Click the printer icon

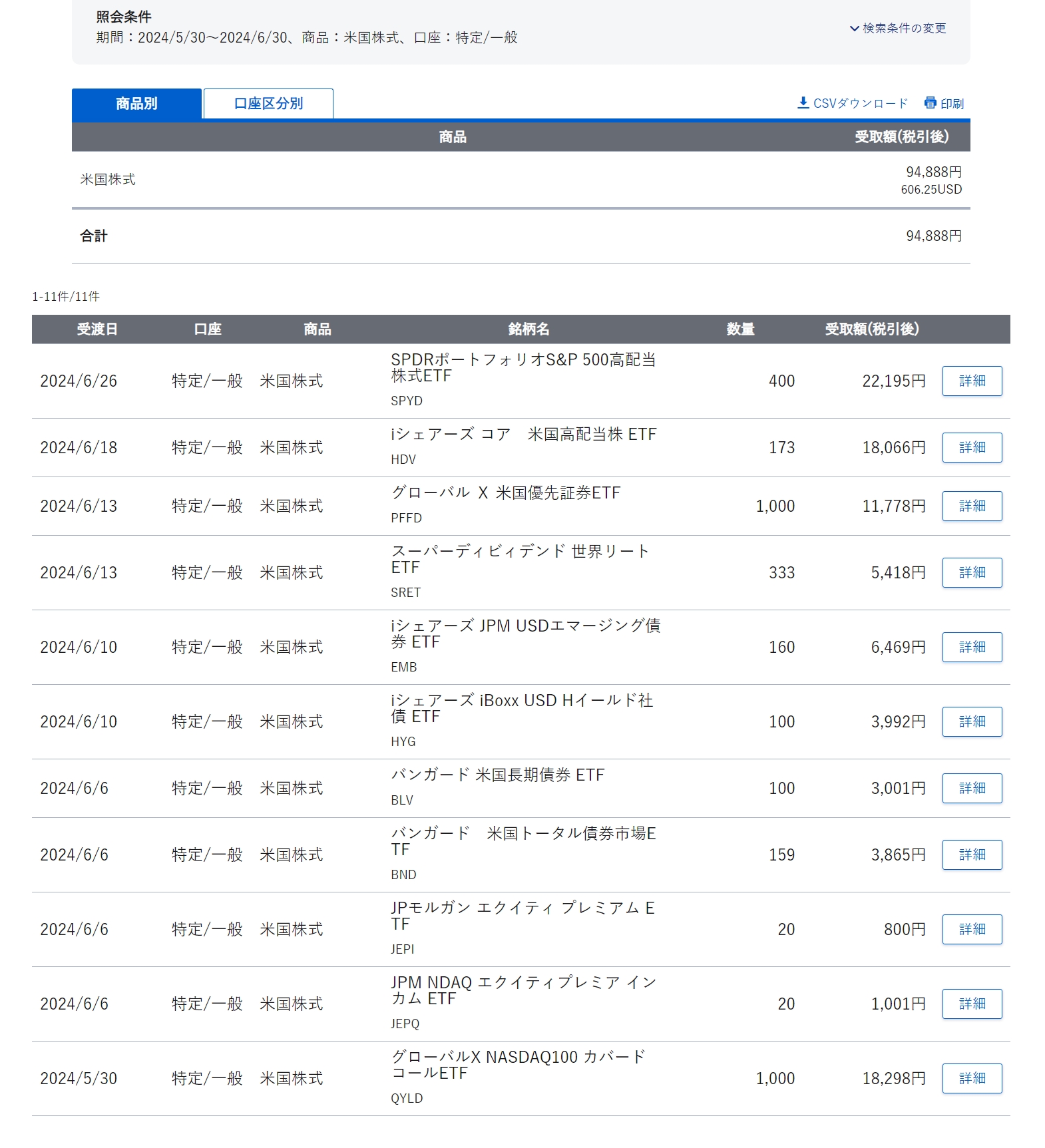coord(931,102)
